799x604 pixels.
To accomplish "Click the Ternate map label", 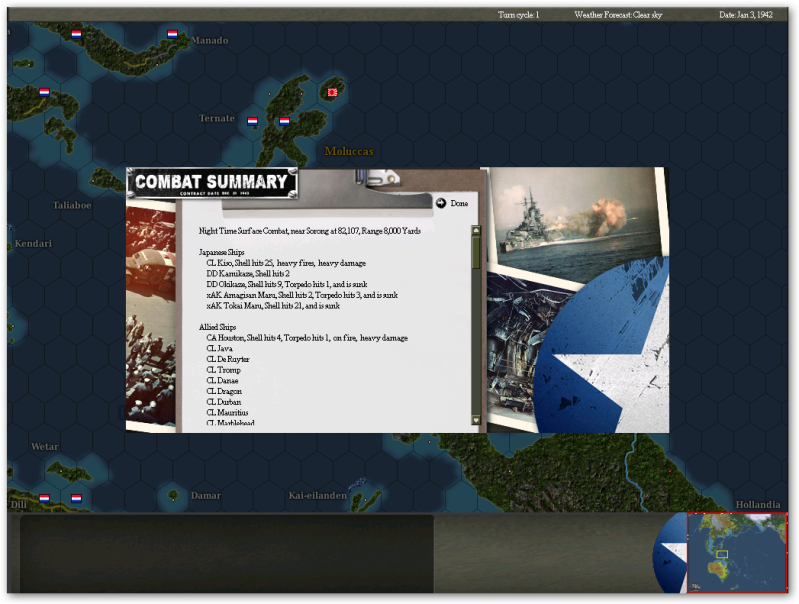I will pyautogui.click(x=217, y=118).
